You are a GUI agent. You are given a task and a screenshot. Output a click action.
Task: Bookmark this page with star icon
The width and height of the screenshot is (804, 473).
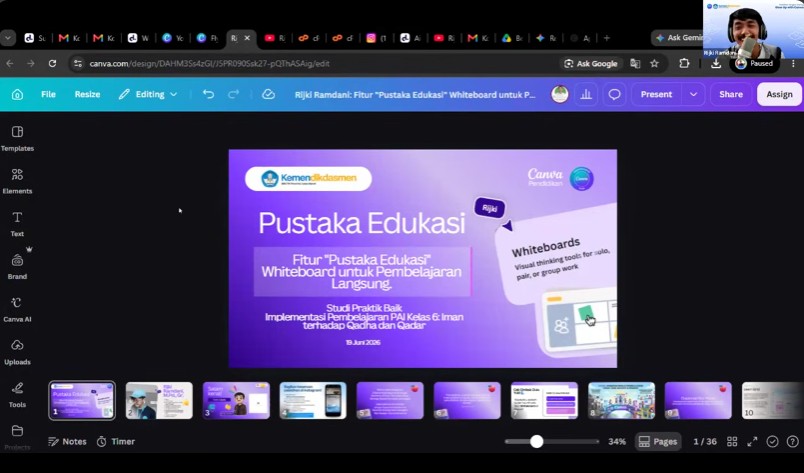tap(654, 64)
